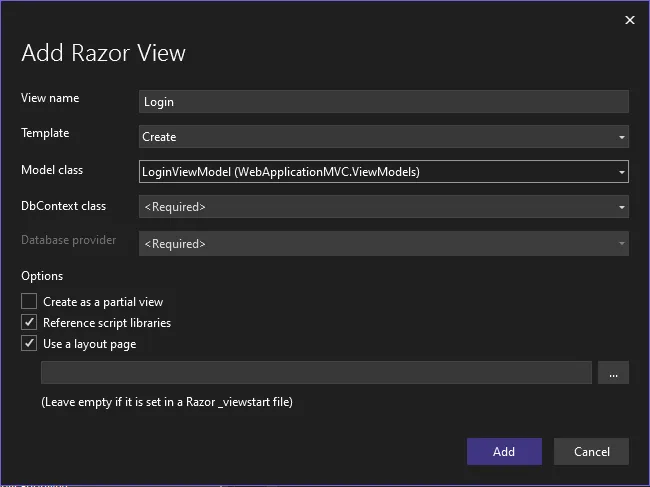Viewport: 650px width, 487px height.
Task: Uncheck Reference script libraries option
Action: point(29,323)
